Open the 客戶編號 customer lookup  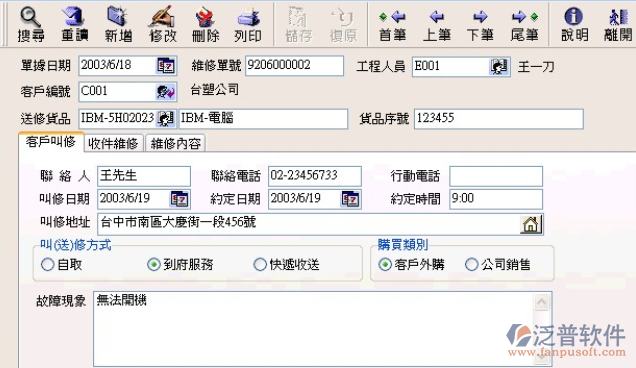(165, 92)
